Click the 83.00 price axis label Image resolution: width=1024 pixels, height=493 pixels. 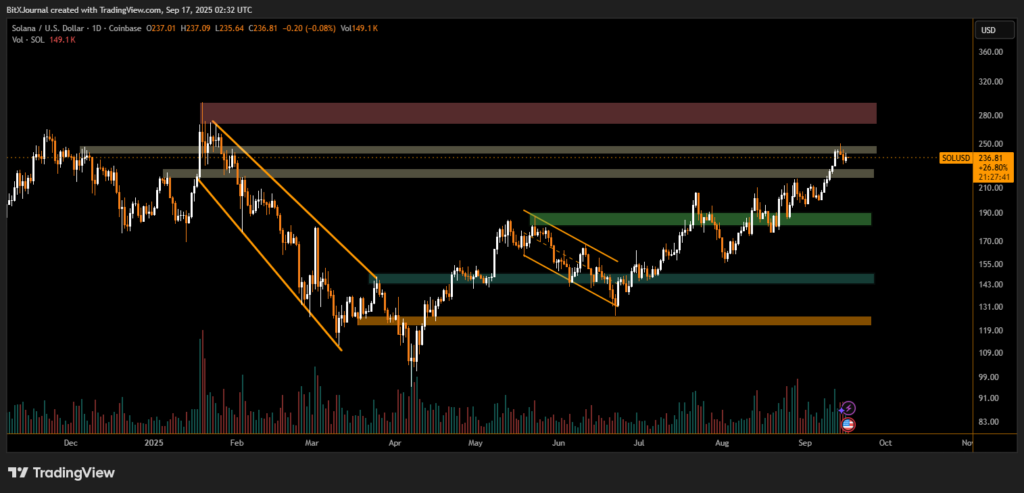click(990, 422)
